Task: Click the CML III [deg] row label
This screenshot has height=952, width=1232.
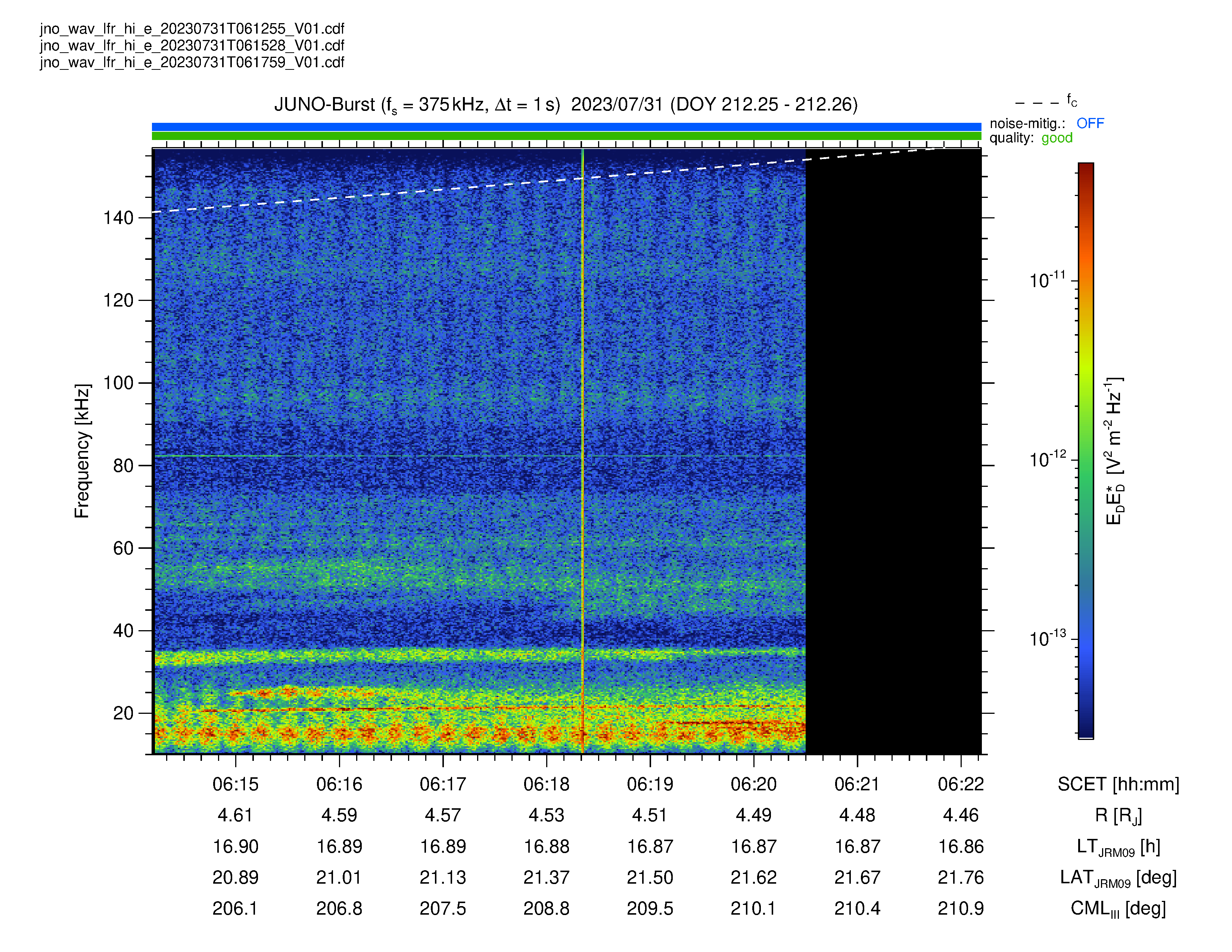Action: (x=1118, y=909)
